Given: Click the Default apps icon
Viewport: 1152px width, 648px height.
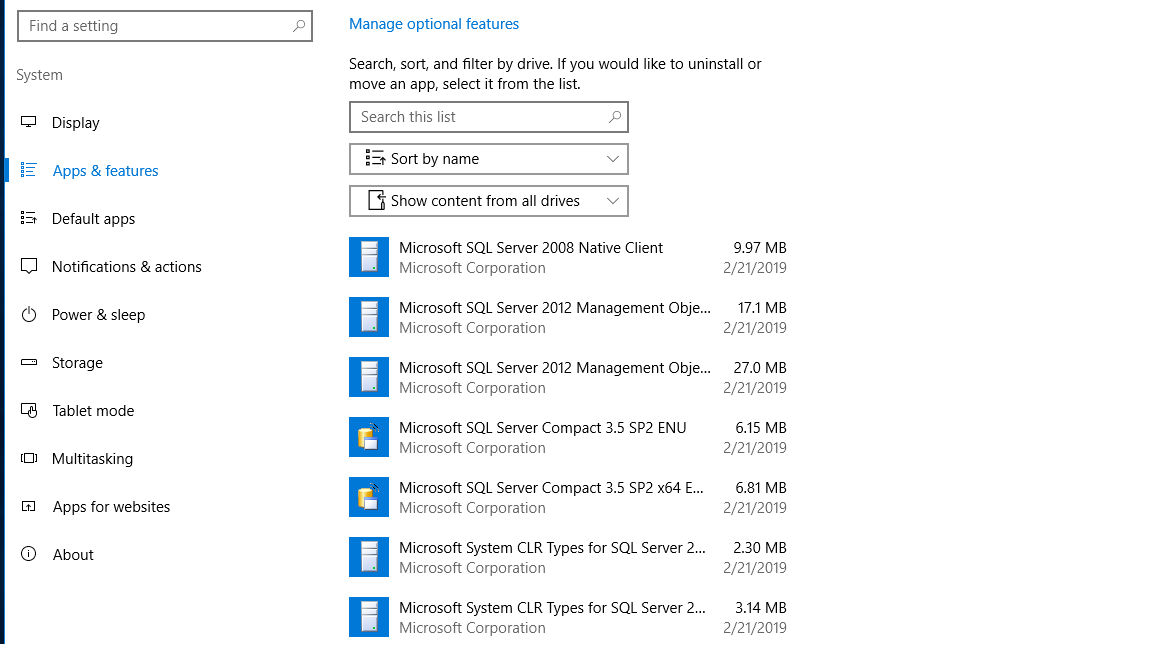Looking at the screenshot, I should (x=29, y=217).
